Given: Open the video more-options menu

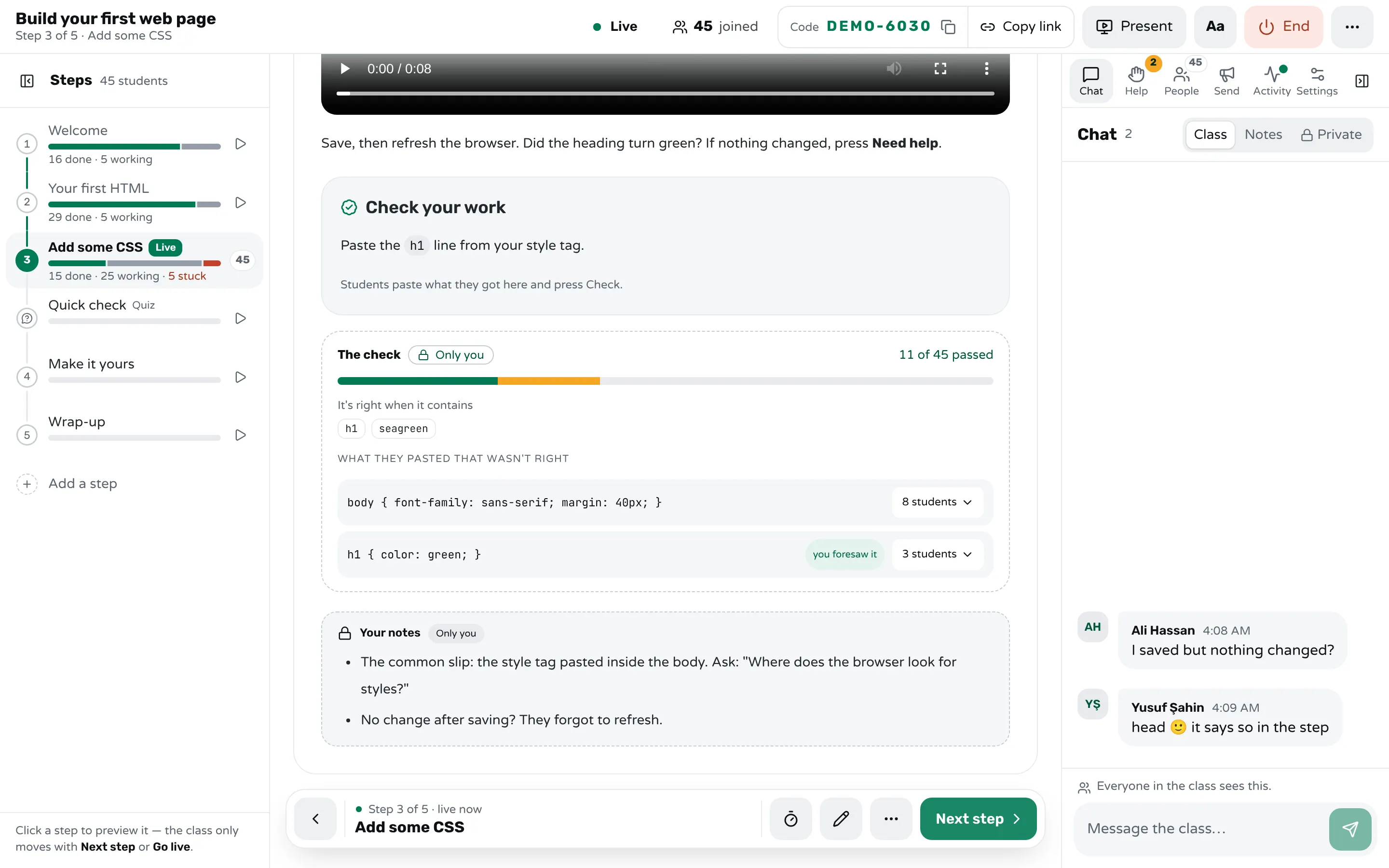Looking at the screenshot, I should click(x=987, y=69).
